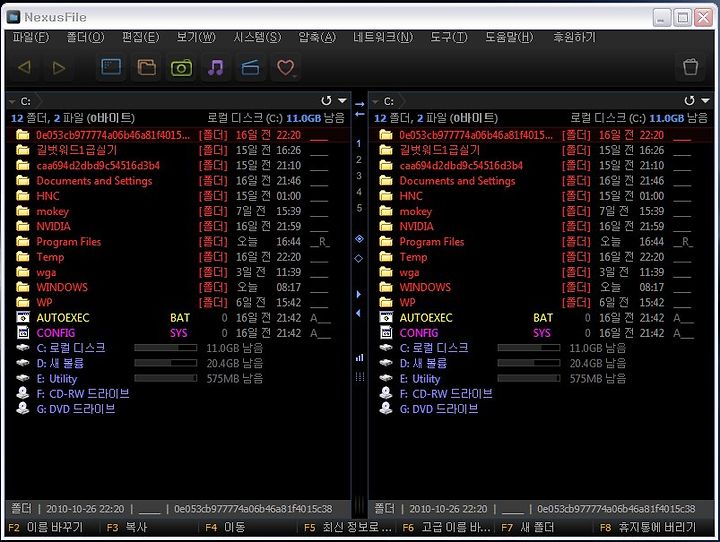Click the blue left triangle in center strip

[359, 313]
